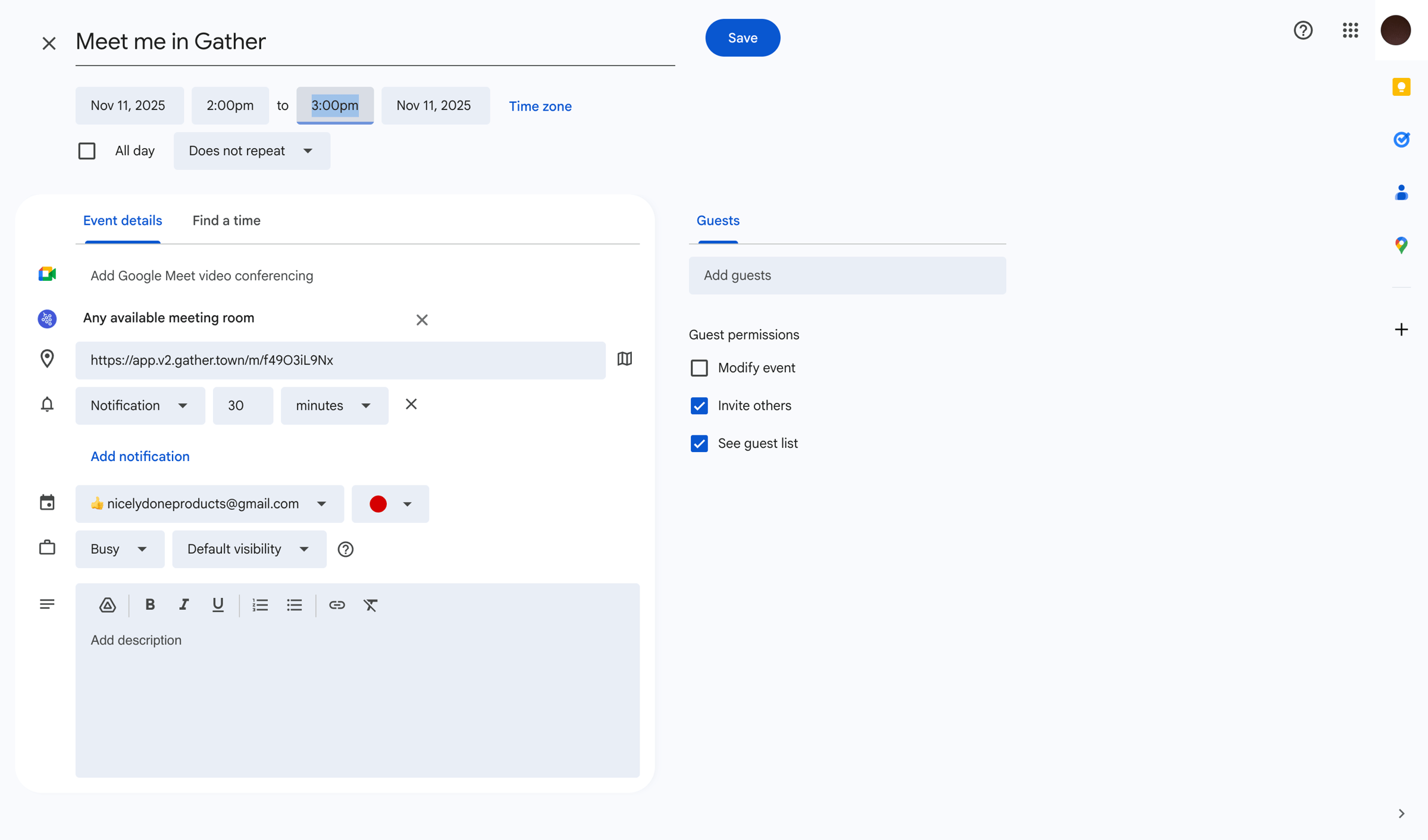The height and width of the screenshot is (840, 1428).
Task: Switch to the Event details tab
Action: point(123,221)
